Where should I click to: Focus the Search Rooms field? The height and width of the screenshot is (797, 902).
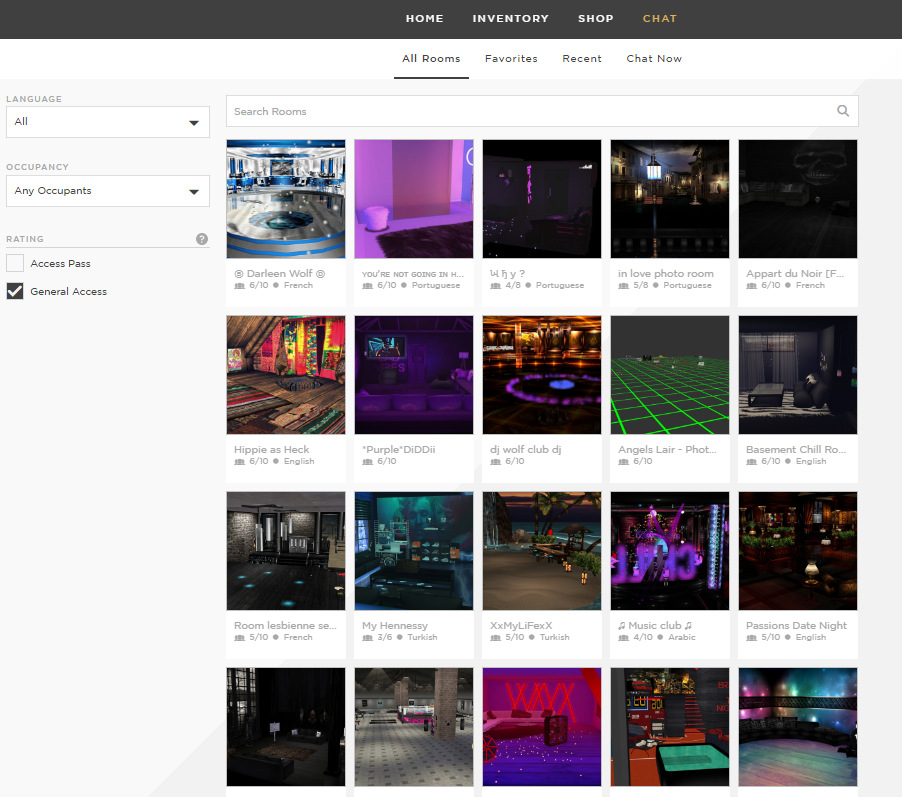pos(542,111)
